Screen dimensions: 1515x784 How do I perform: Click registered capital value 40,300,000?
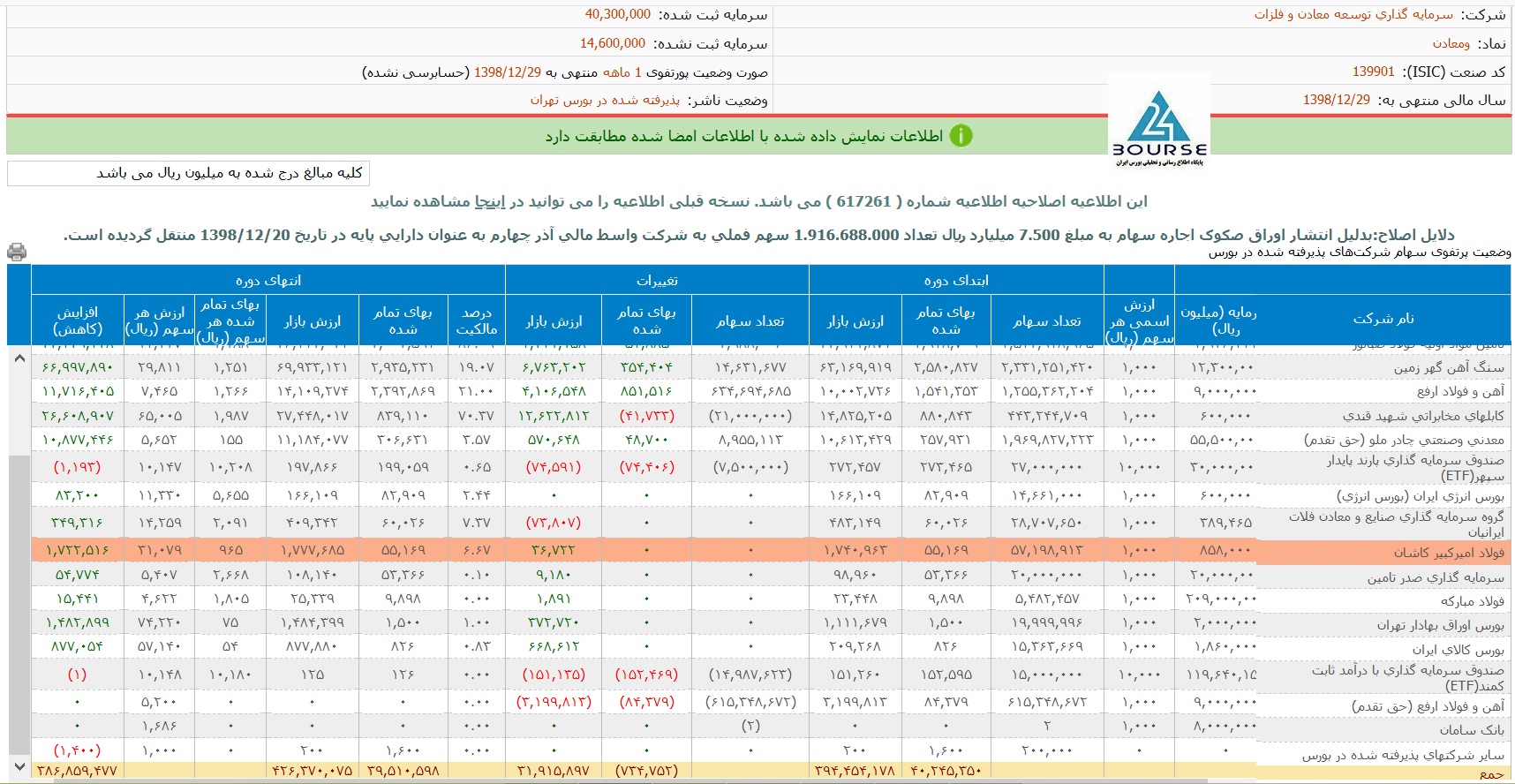(x=618, y=14)
